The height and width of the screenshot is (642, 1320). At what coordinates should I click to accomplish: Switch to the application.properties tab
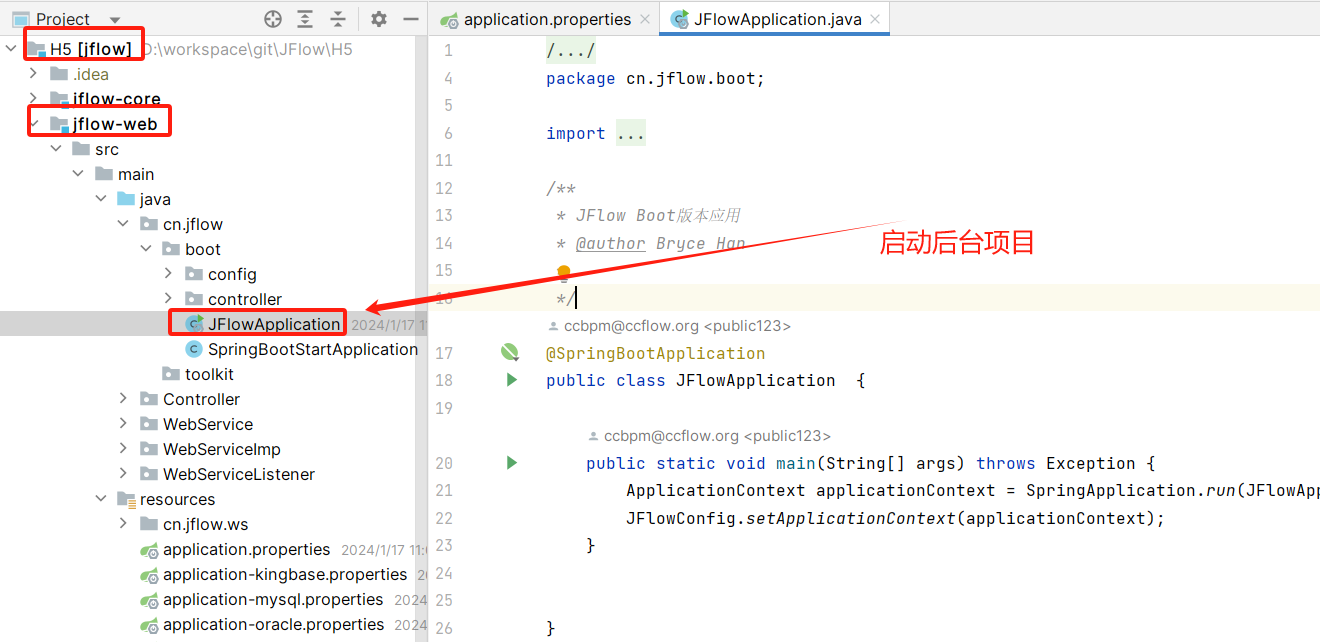[x=547, y=19]
